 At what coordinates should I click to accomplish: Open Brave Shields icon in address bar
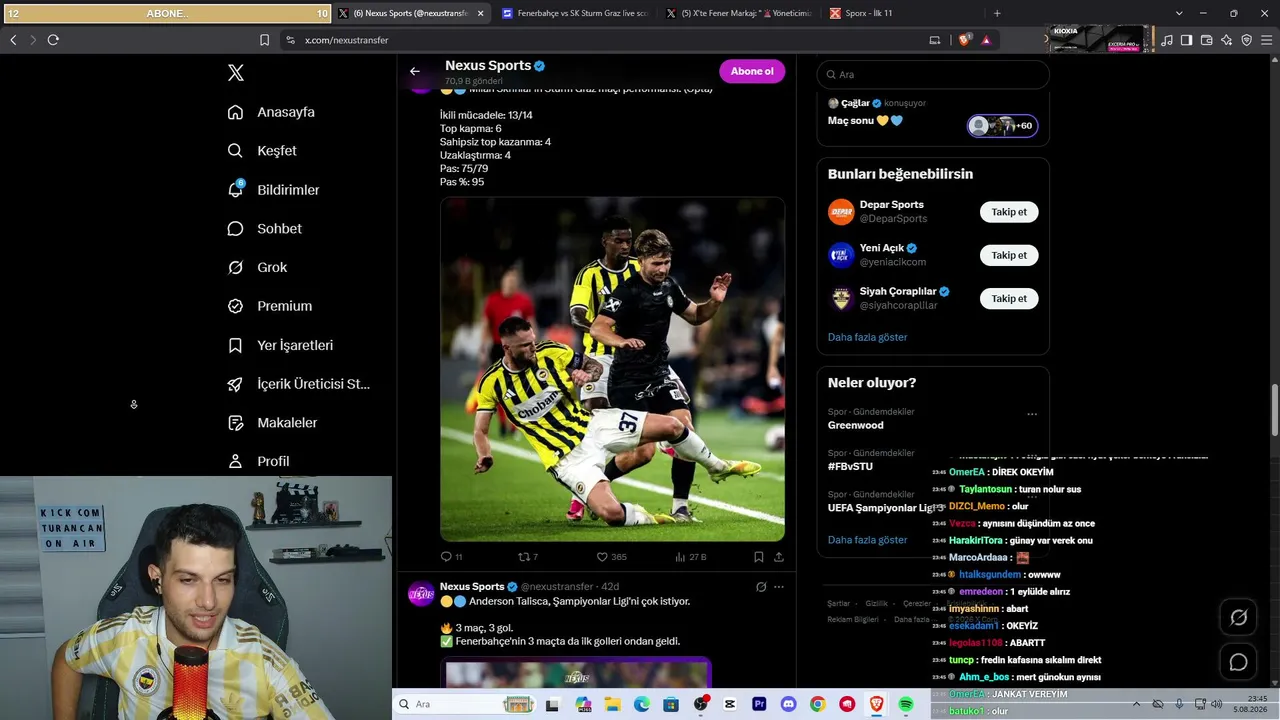tap(965, 40)
